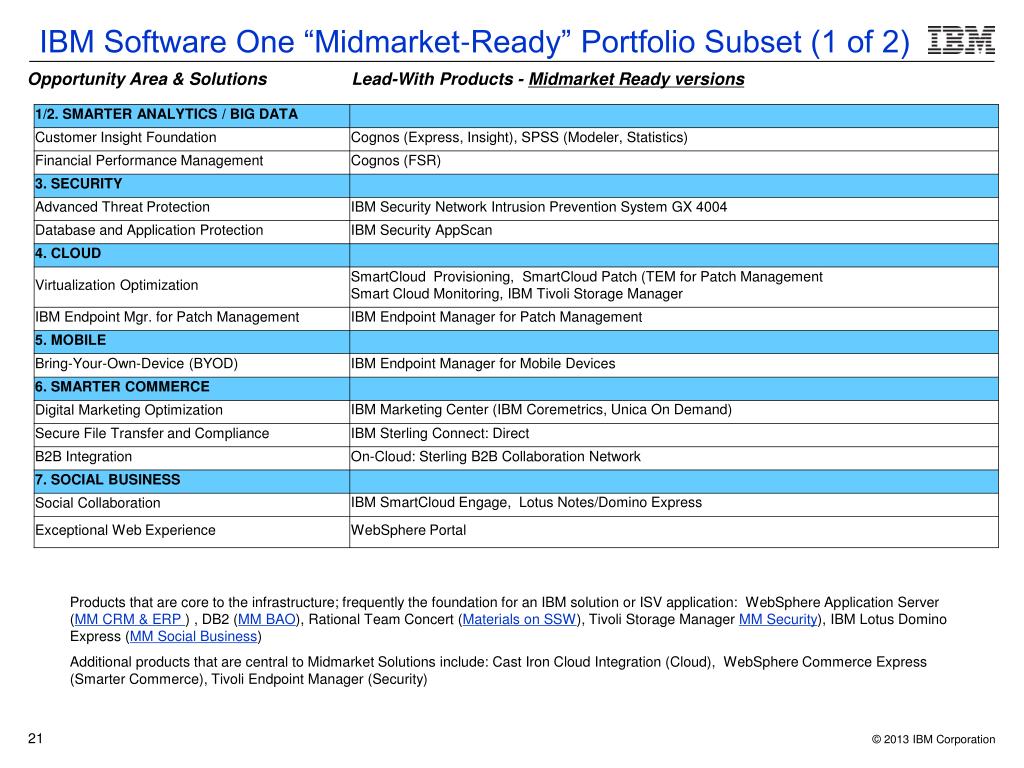Click 'IBM Sterling Connect: Direct' cell
The width and height of the screenshot is (1024, 768).
(x=674, y=435)
